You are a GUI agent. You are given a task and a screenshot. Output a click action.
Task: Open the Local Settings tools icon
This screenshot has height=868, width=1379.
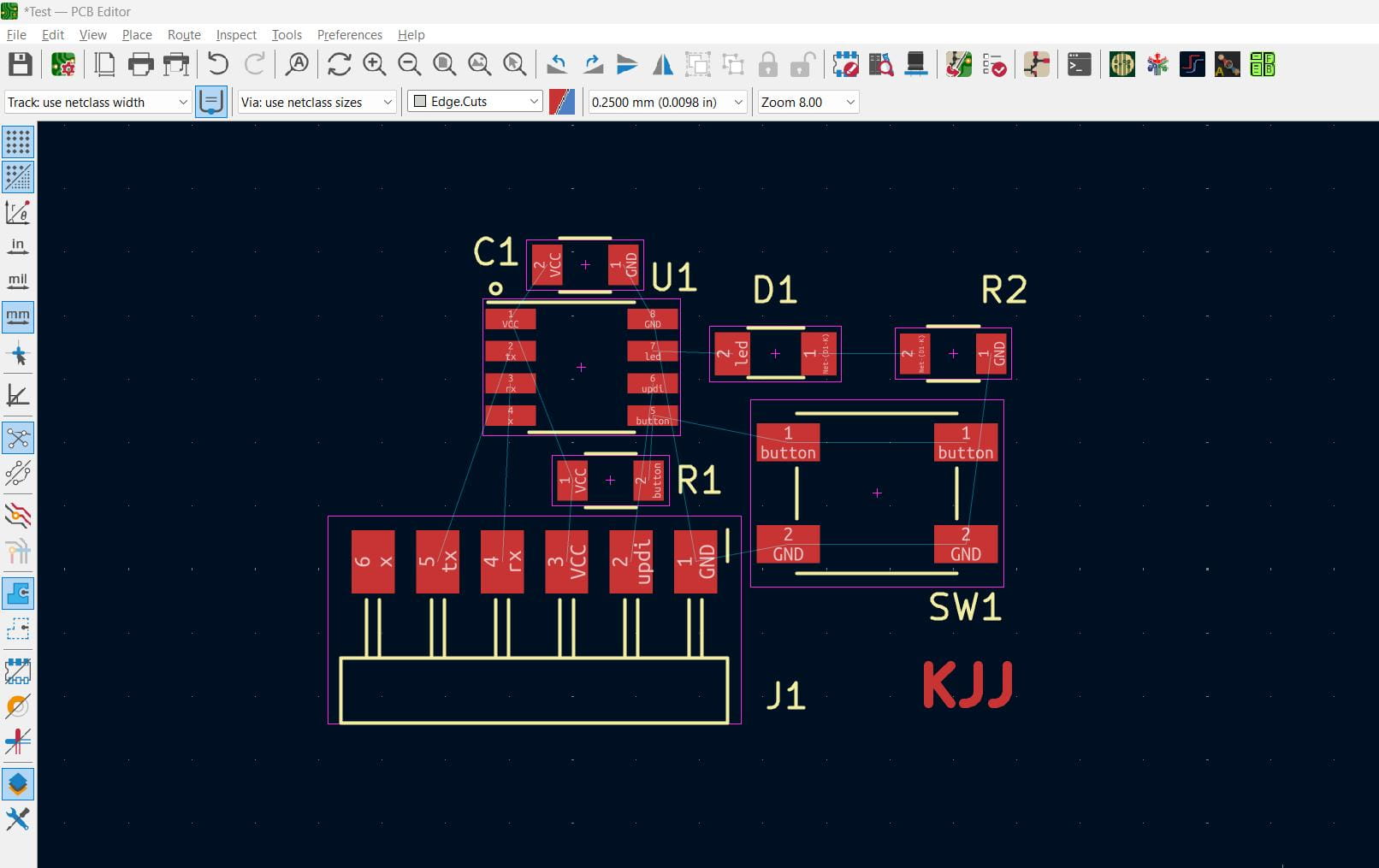coord(17,819)
